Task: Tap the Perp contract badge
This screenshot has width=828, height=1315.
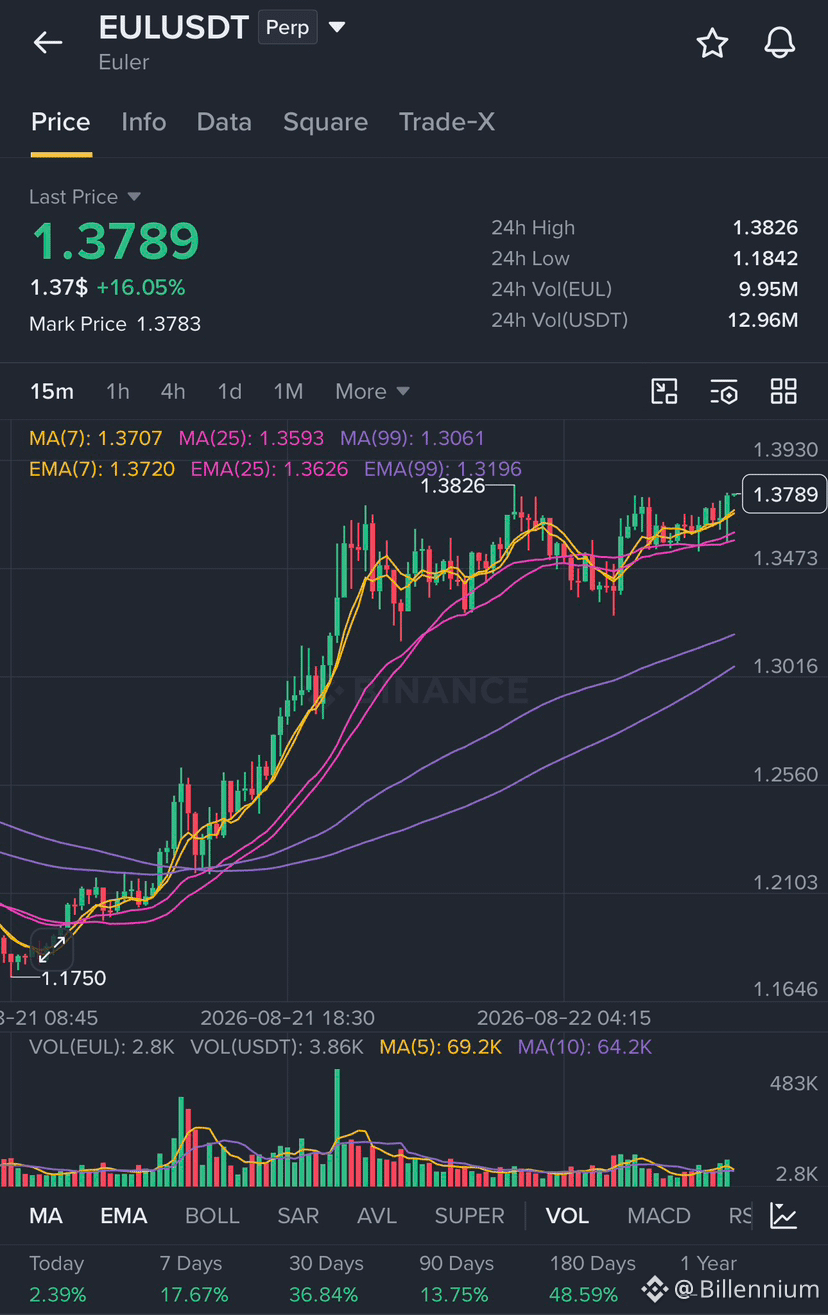Action: [x=287, y=27]
